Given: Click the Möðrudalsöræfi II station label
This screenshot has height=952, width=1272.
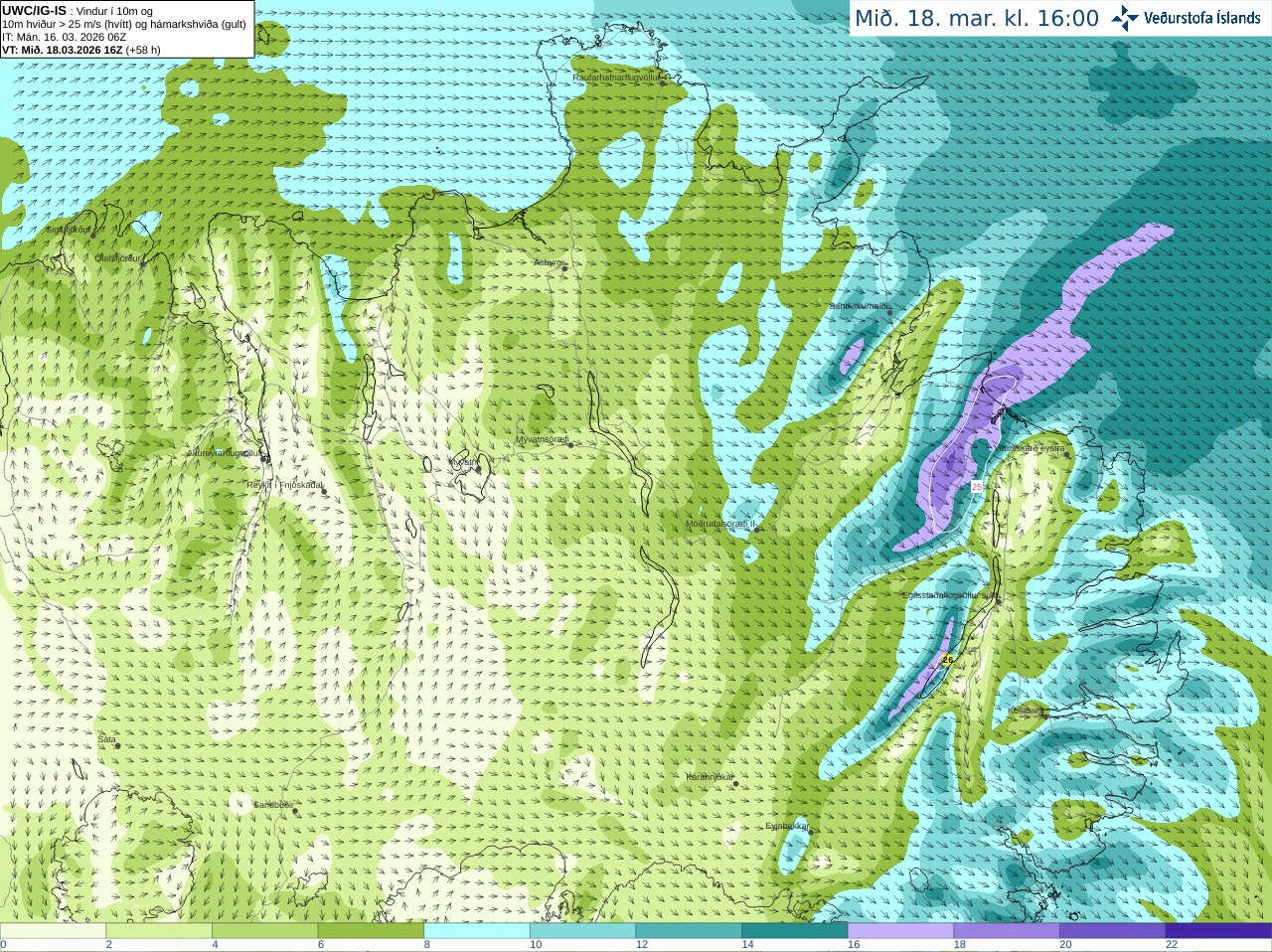Looking at the screenshot, I should (x=720, y=524).
